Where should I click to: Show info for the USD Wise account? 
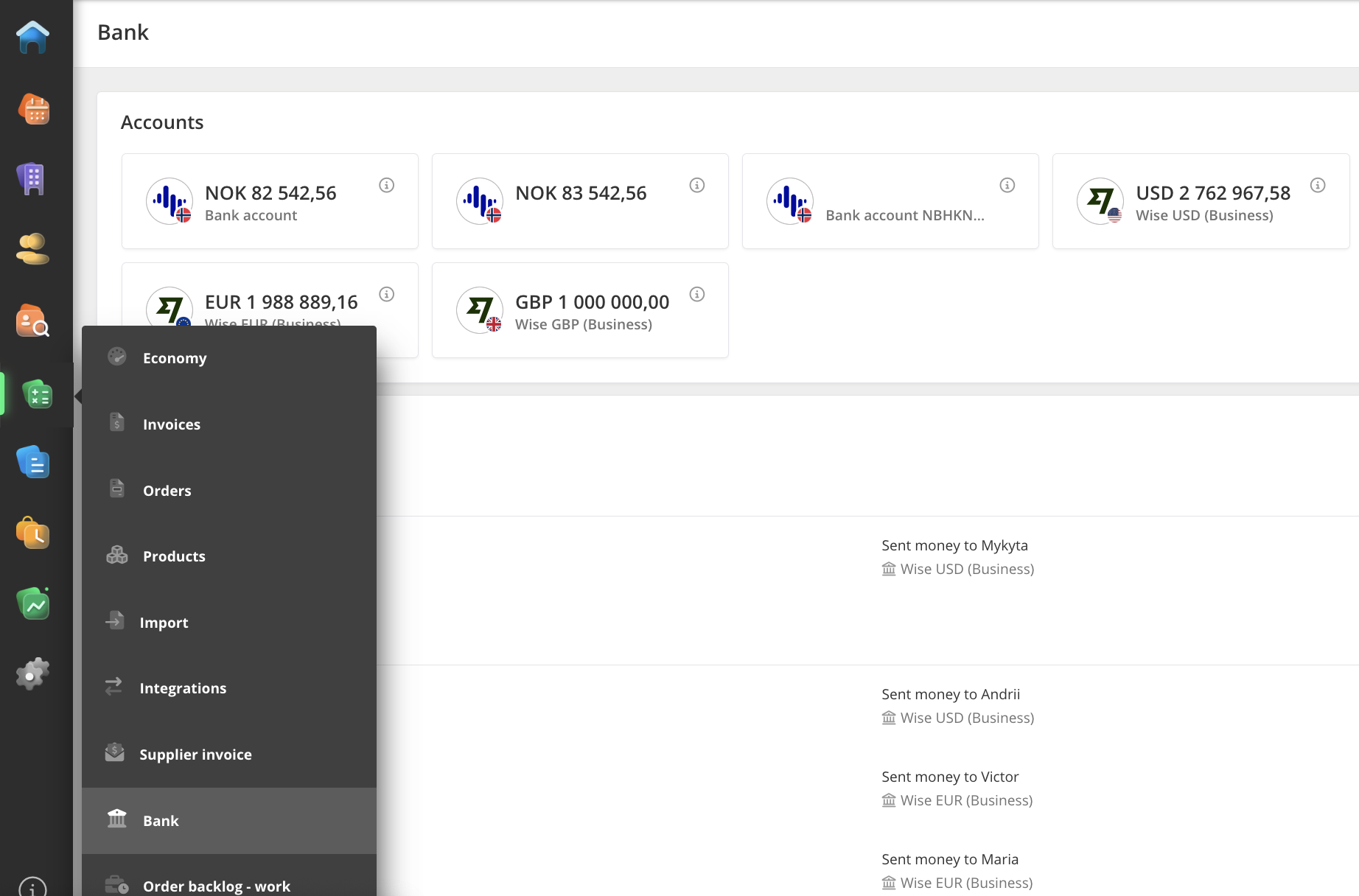(x=1318, y=186)
